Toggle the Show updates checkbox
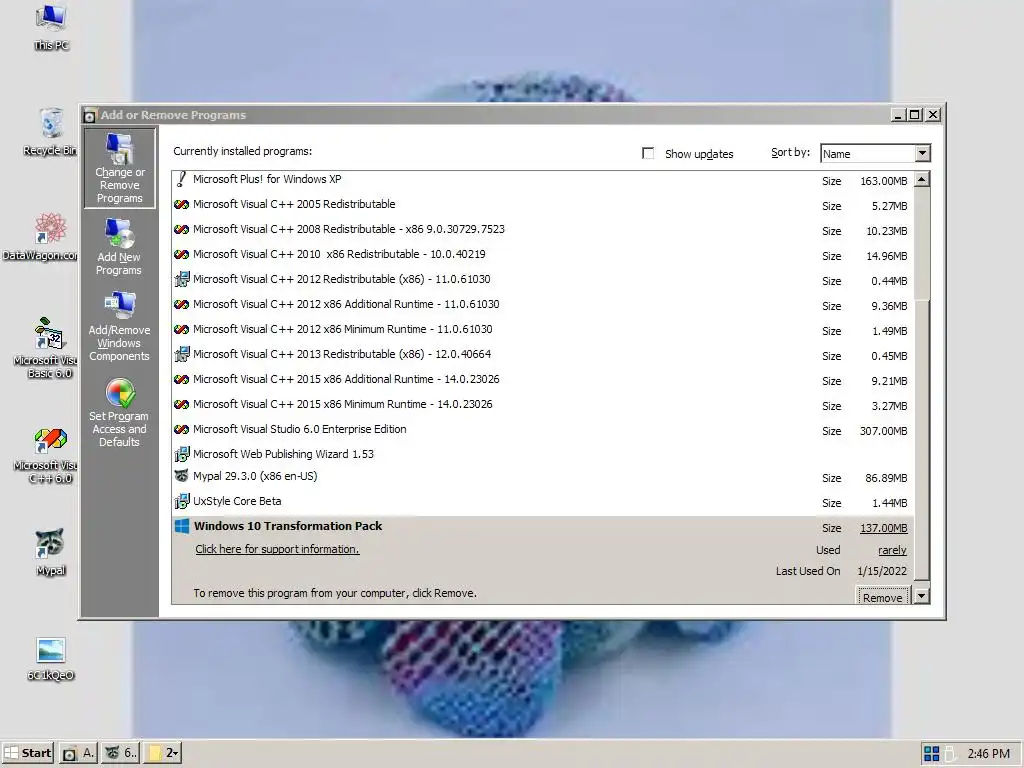The image size is (1024, 768). tap(648, 153)
